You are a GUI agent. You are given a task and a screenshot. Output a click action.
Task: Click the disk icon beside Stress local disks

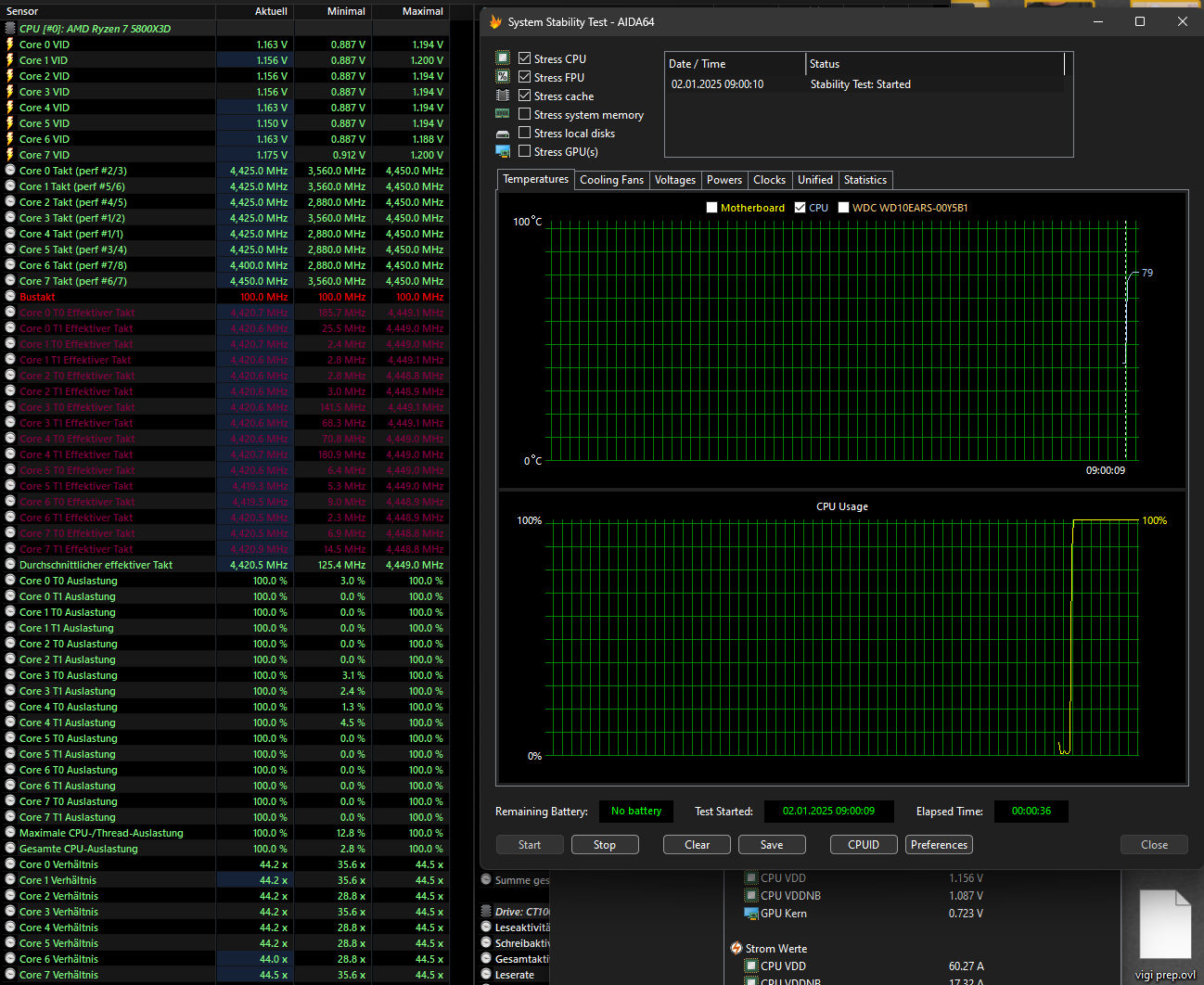[x=503, y=134]
